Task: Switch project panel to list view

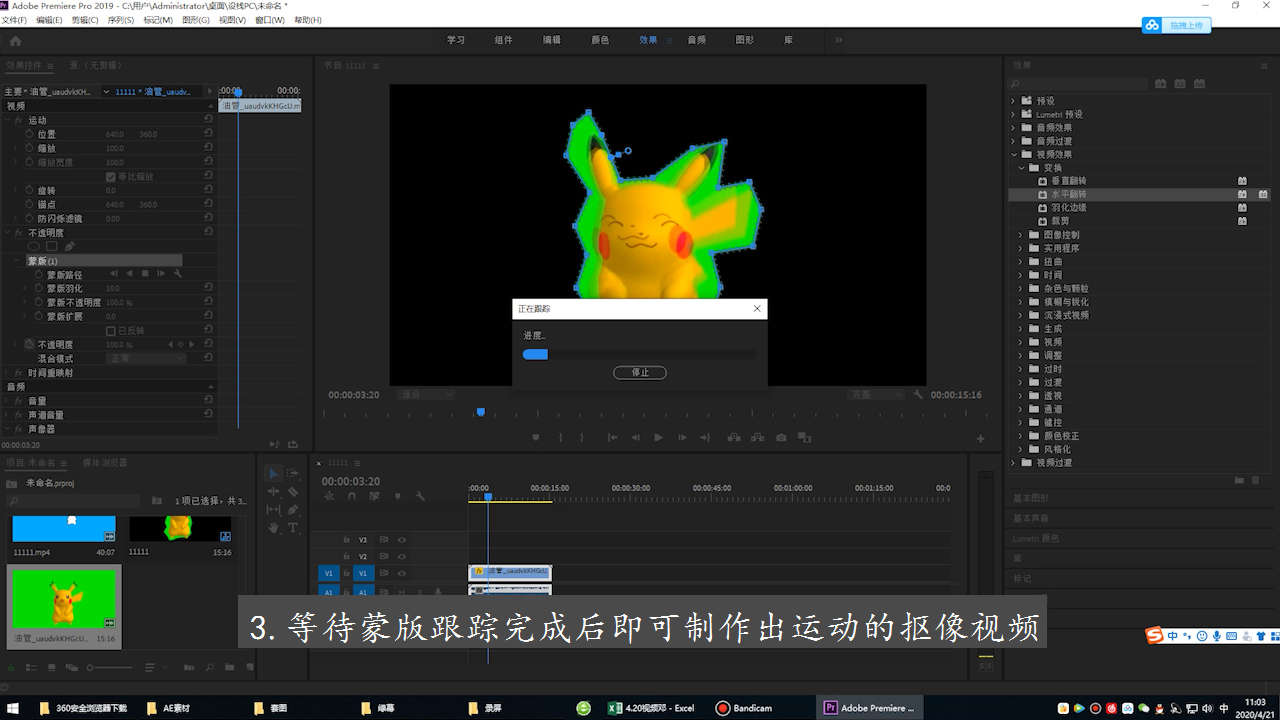Action: click(x=32, y=667)
